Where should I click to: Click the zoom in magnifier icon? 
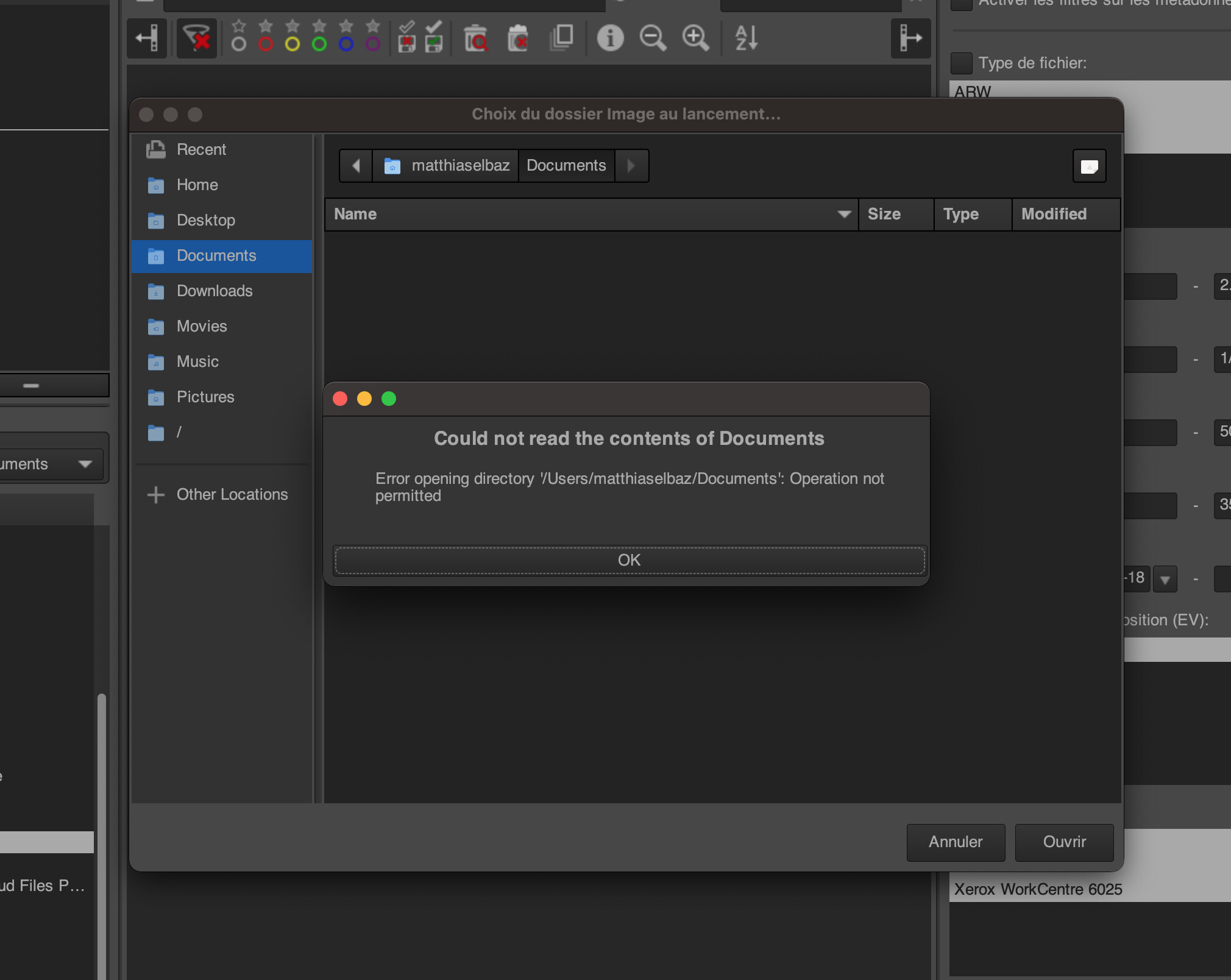(695, 38)
